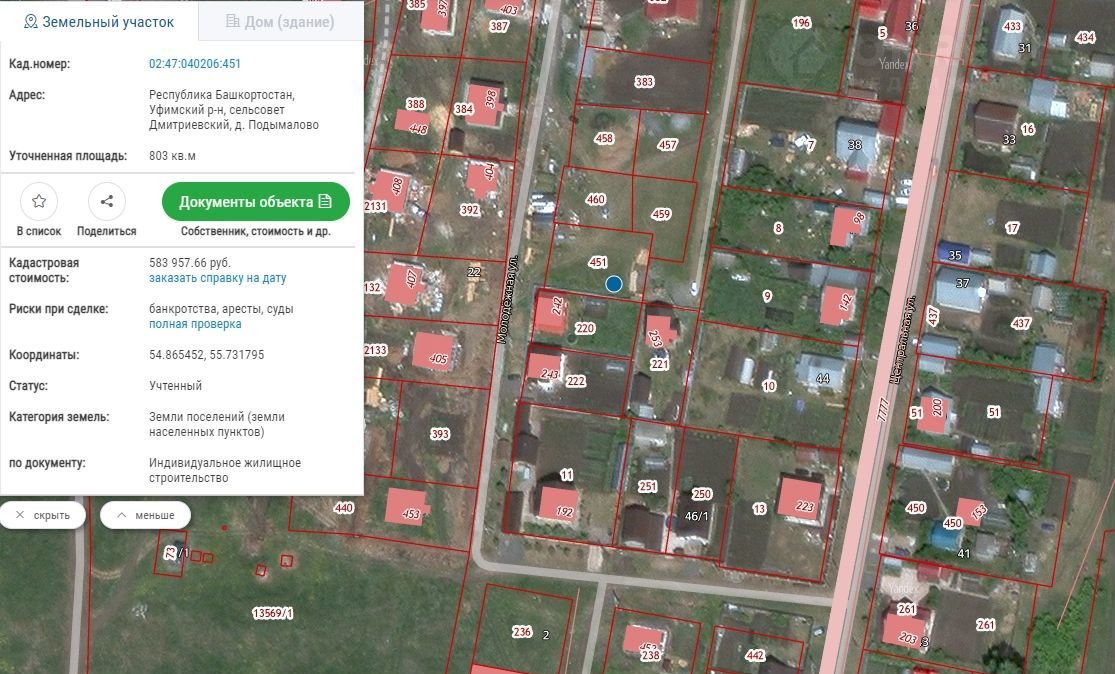Collapse details using the меньше button
Viewport: 1115px width, 674px height.
pos(145,515)
